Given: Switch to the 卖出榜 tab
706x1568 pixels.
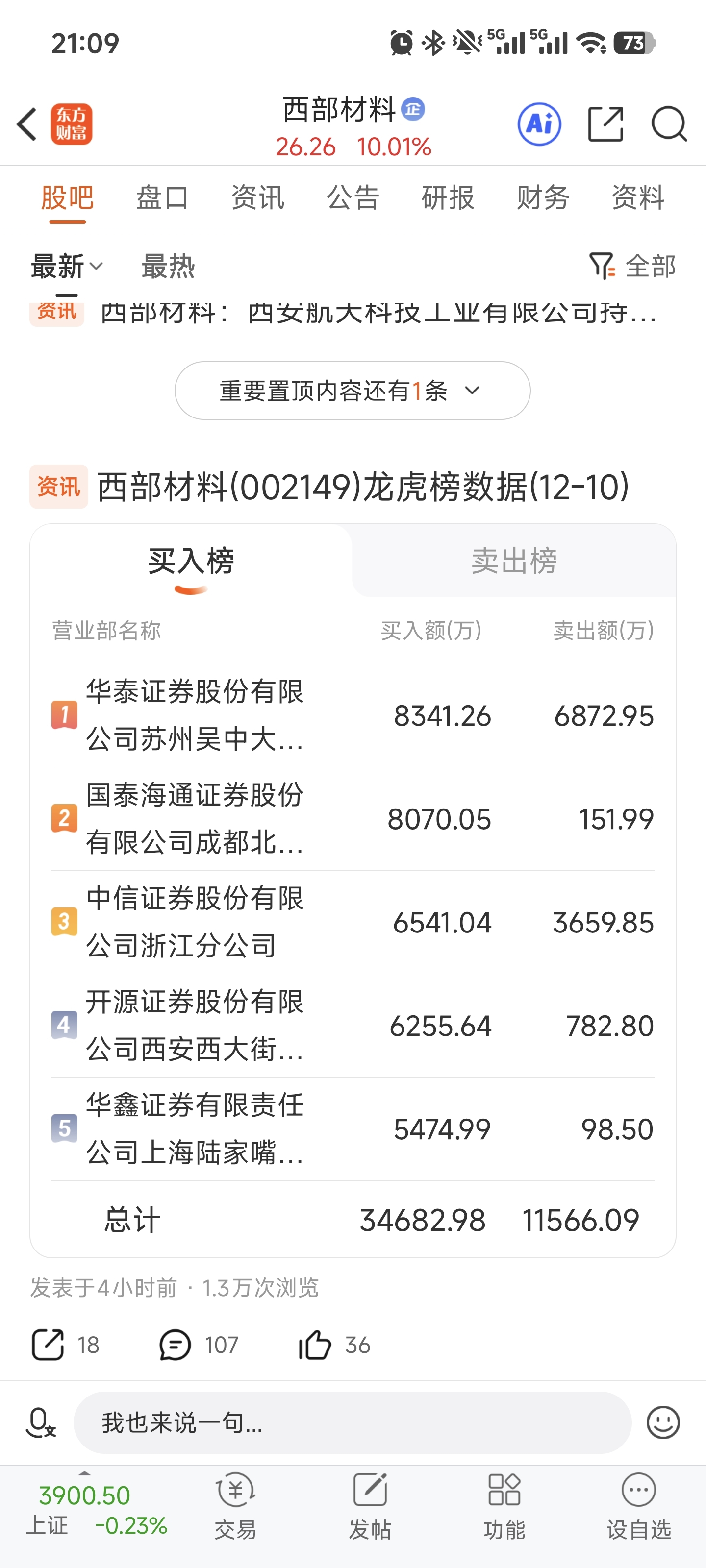Looking at the screenshot, I should tap(513, 561).
